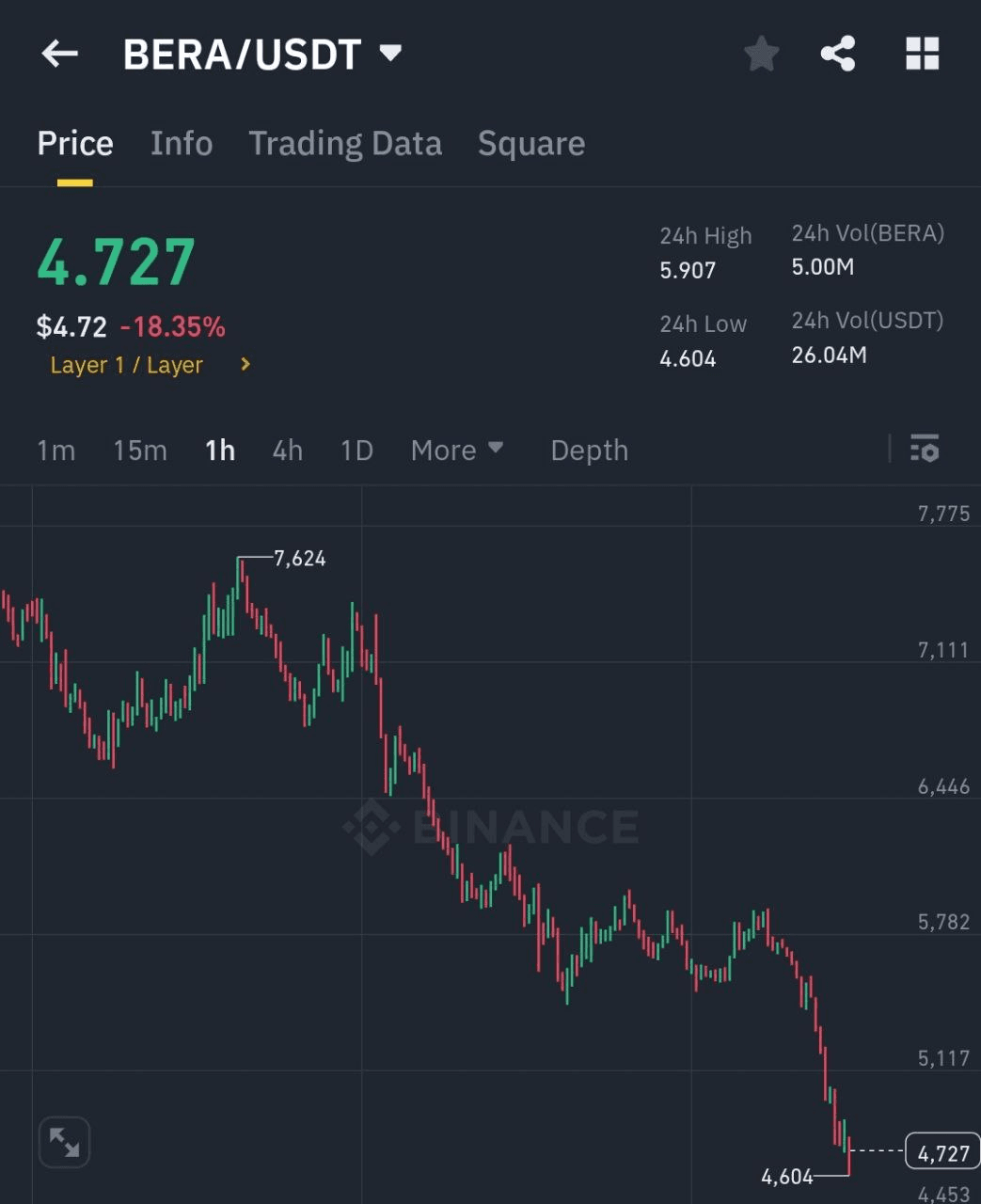This screenshot has height=1204, width=981.
Task: Tap the back arrow icon
Action: (x=59, y=54)
